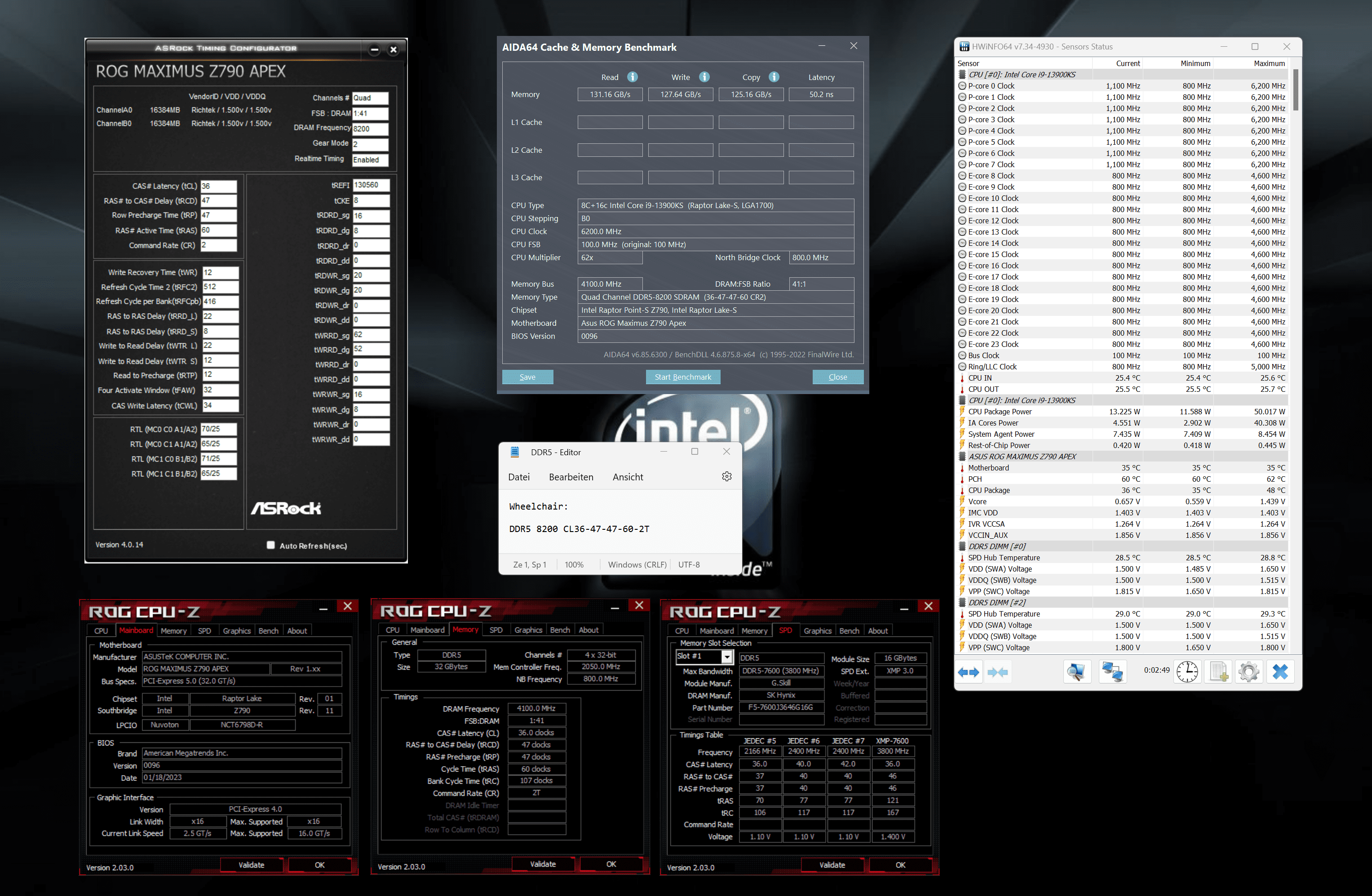The width and height of the screenshot is (1372, 896).
Task: Toggle Auto Refresh(sec) checkbox
Action: coord(271,545)
